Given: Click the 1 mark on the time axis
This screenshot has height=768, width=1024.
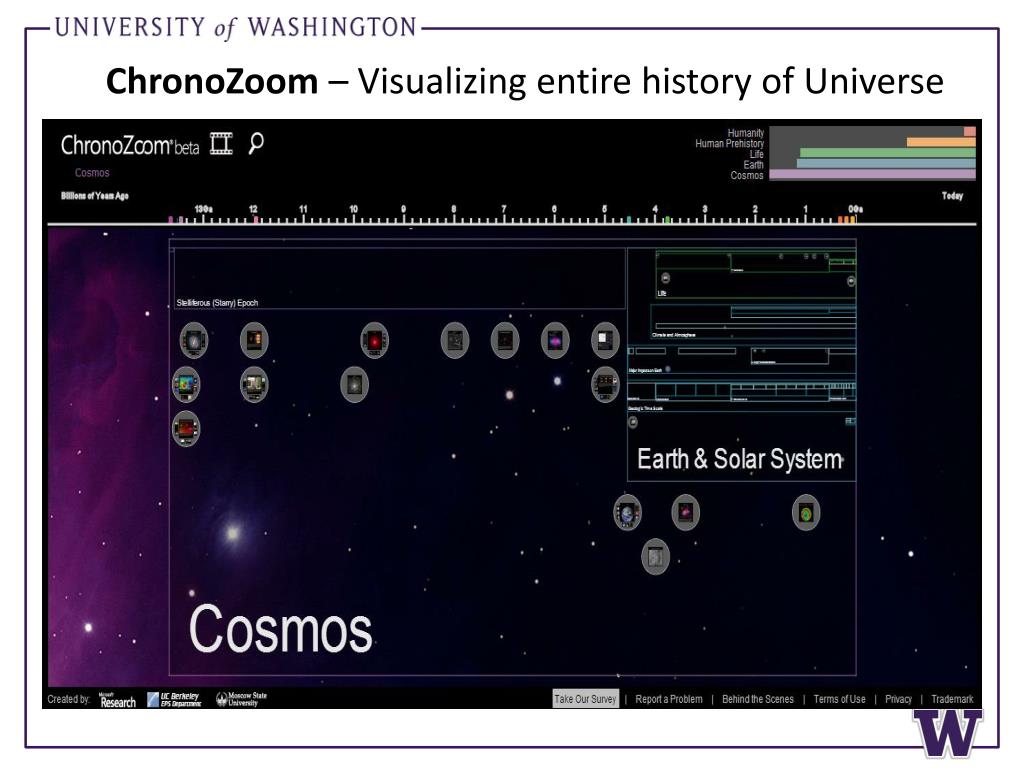Looking at the screenshot, I should pyautogui.click(x=805, y=210).
